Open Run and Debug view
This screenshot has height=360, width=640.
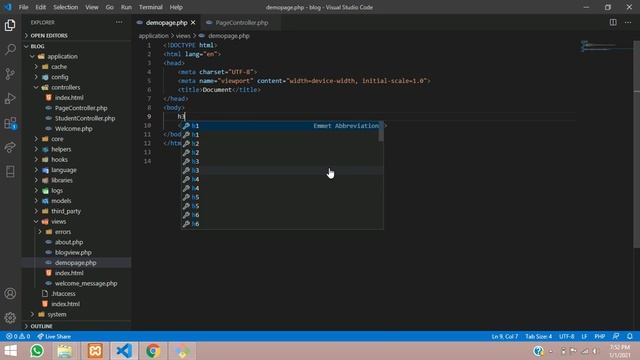(10, 98)
